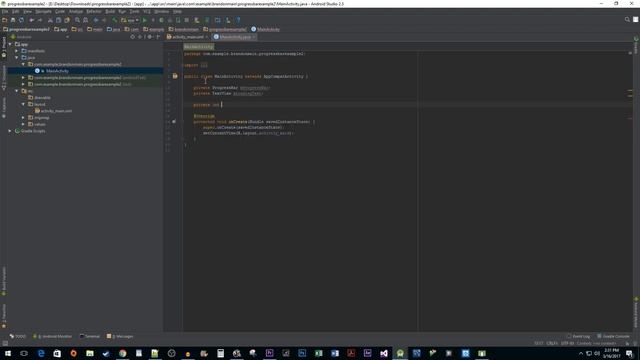
Task: Click Scroll from Source icon in Project panel
Action: pyautogui.click(x=132, y=37)
